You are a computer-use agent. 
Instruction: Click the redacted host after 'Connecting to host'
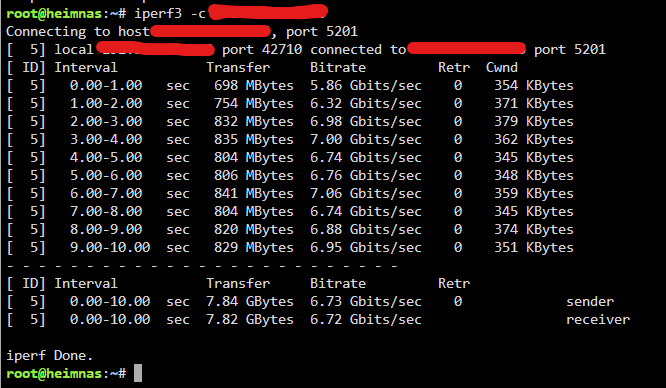click(x=210, y=31)
